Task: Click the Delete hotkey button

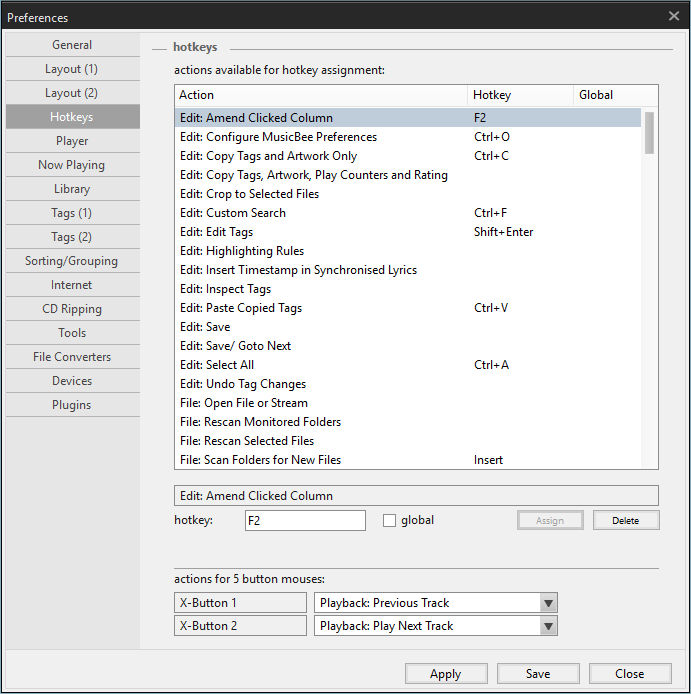Action: (626, 520)
